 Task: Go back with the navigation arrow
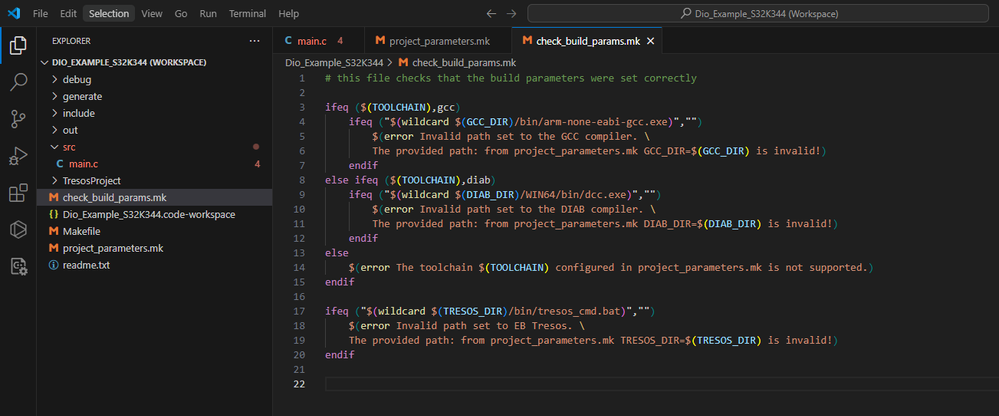(x=490, y=14)
